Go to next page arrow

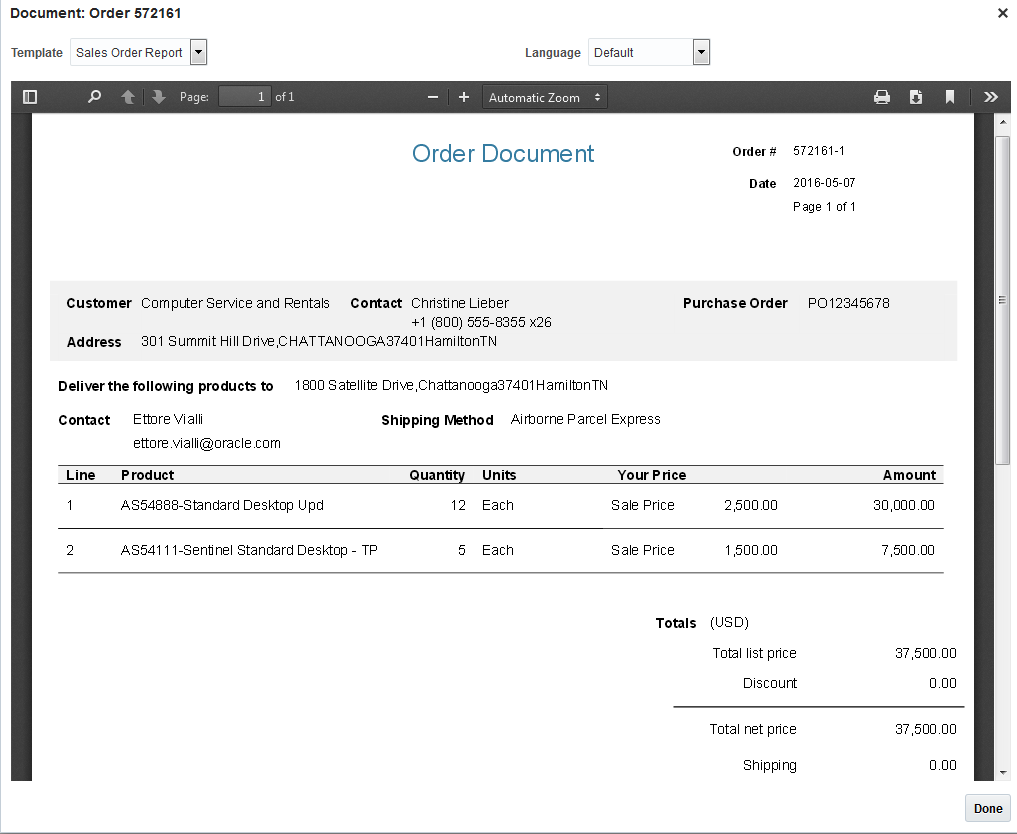coord(158,97)
